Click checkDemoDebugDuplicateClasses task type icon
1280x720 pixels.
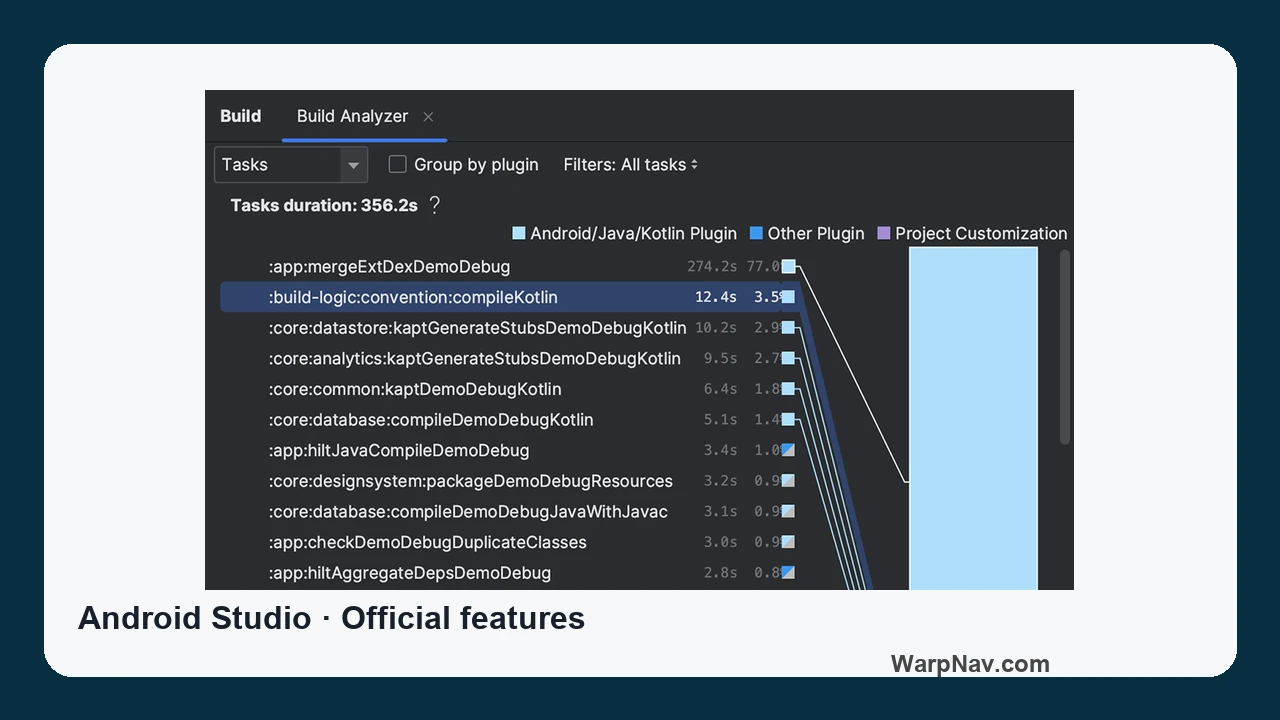tap(789, 542)
